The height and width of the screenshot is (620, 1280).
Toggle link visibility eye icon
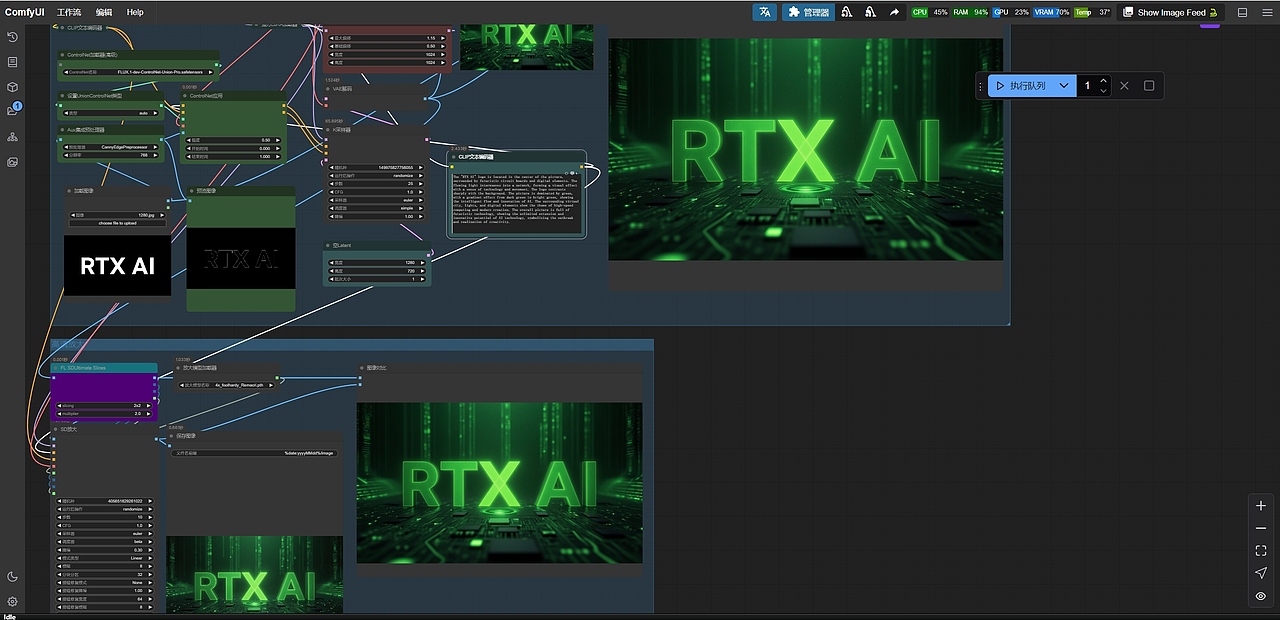click(x=1261, y=596)
